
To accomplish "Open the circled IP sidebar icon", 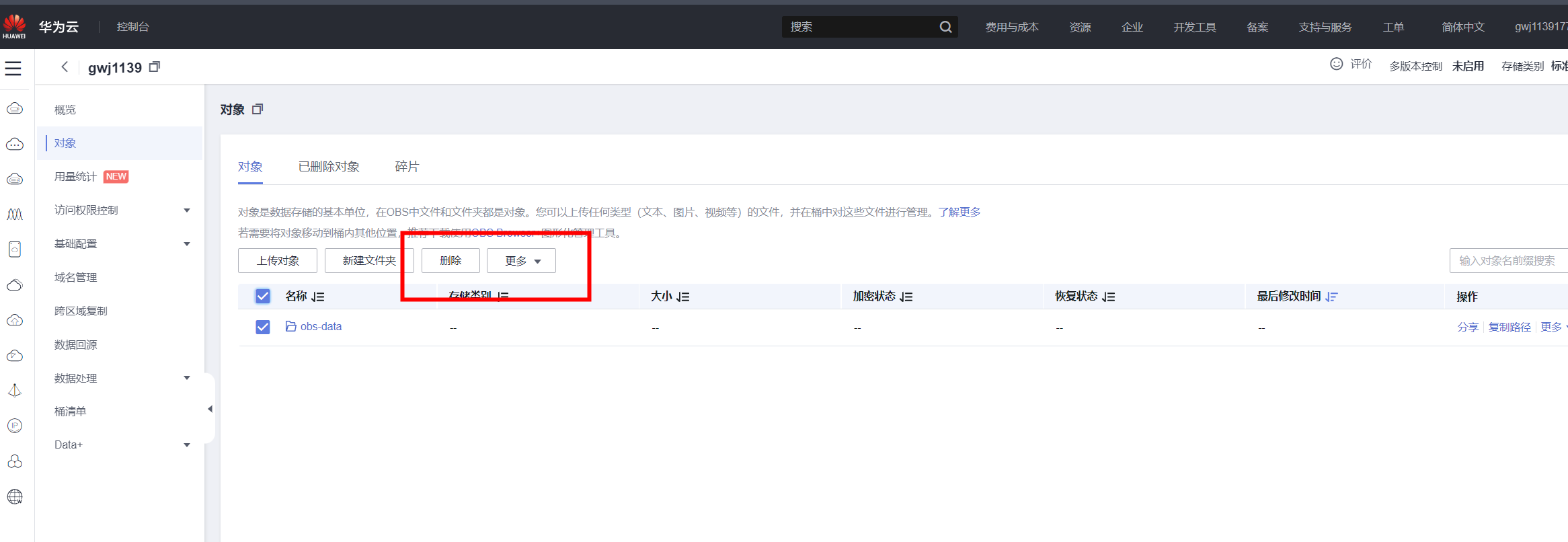I will pos(15,426).
